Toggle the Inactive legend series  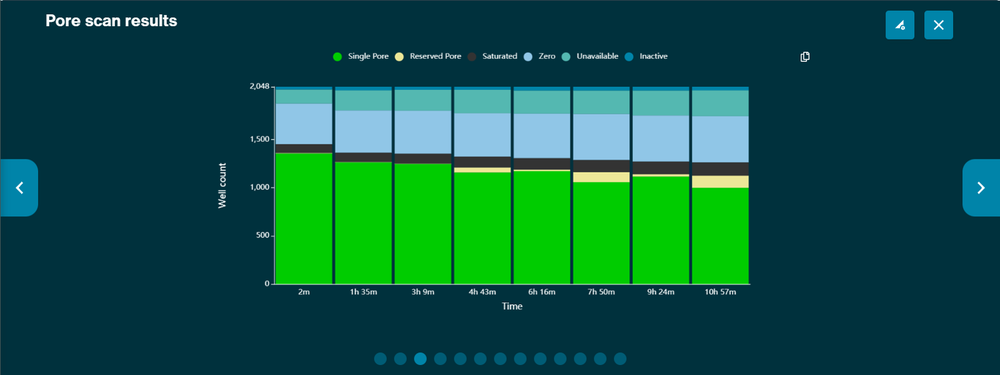[646, 56]
